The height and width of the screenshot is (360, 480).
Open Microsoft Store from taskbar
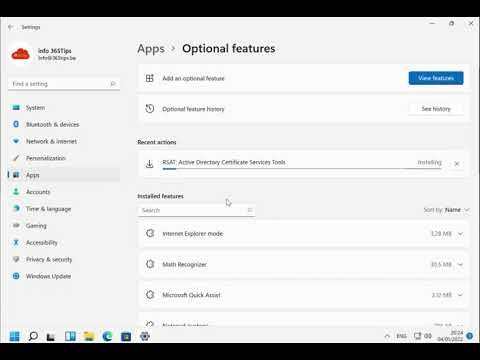[x=126, y=336]
